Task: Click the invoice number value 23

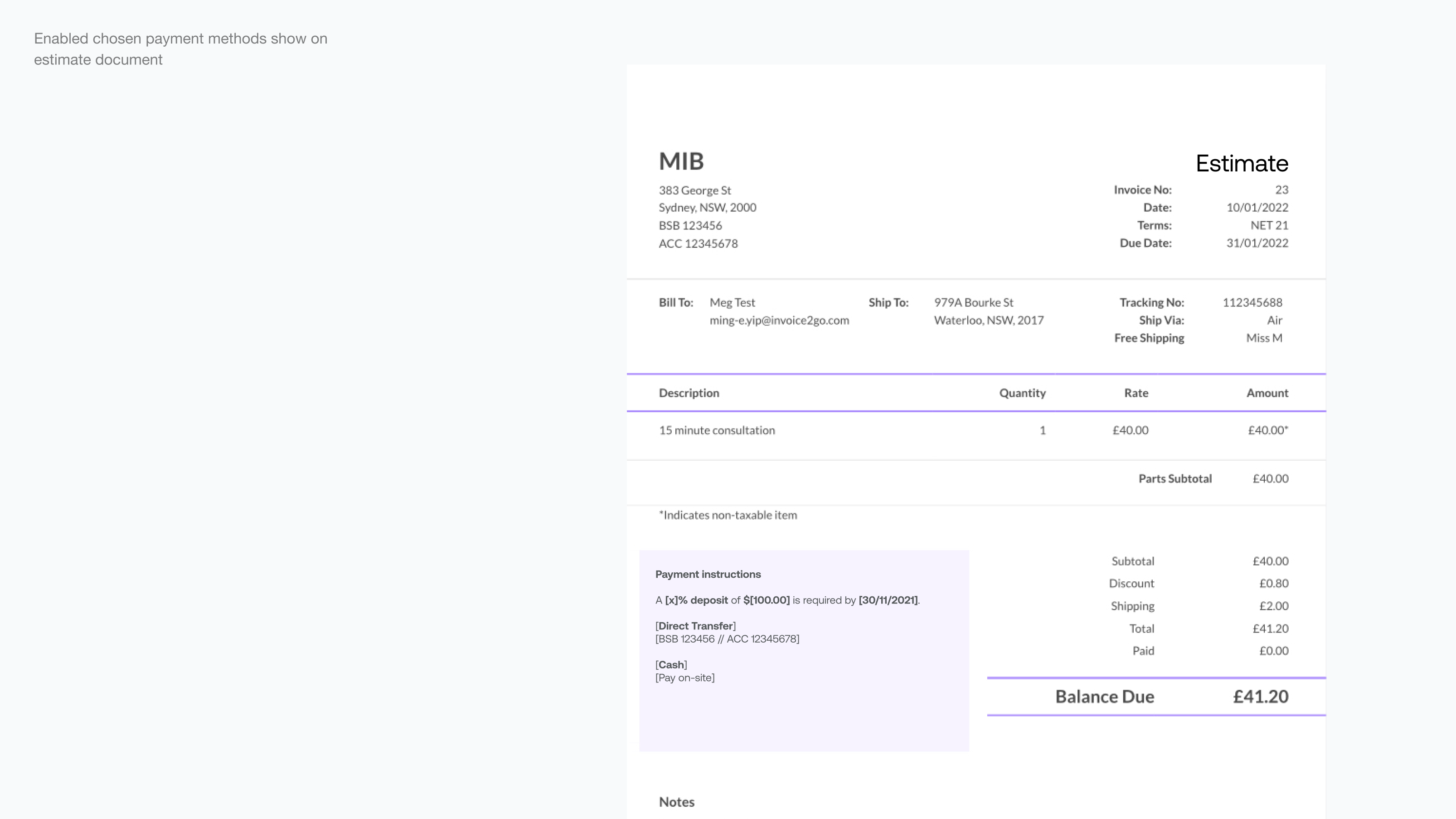Action: (1281, 190)
